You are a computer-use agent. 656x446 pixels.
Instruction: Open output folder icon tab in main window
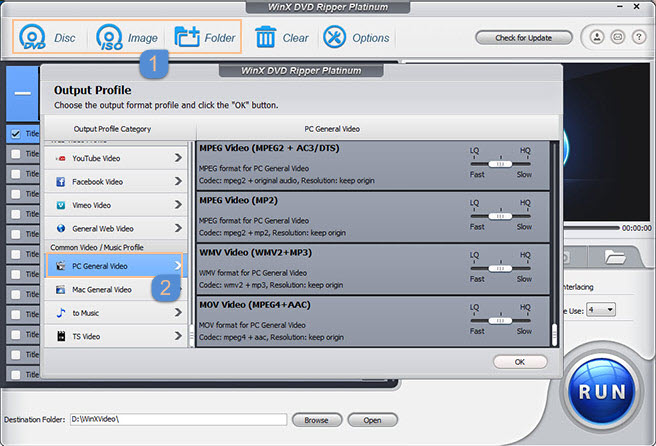click(x=615, y=256)
